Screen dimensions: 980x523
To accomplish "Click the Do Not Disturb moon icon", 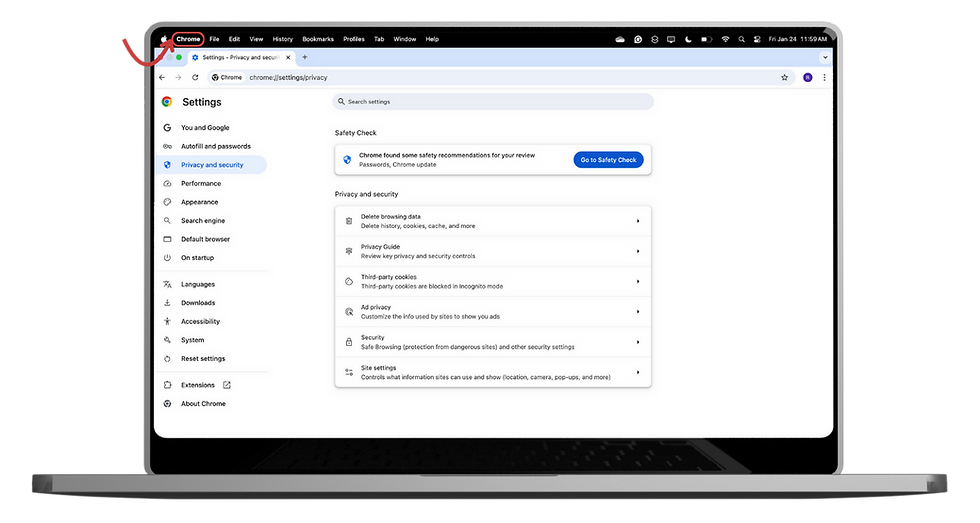I will [x=688, y=39].
